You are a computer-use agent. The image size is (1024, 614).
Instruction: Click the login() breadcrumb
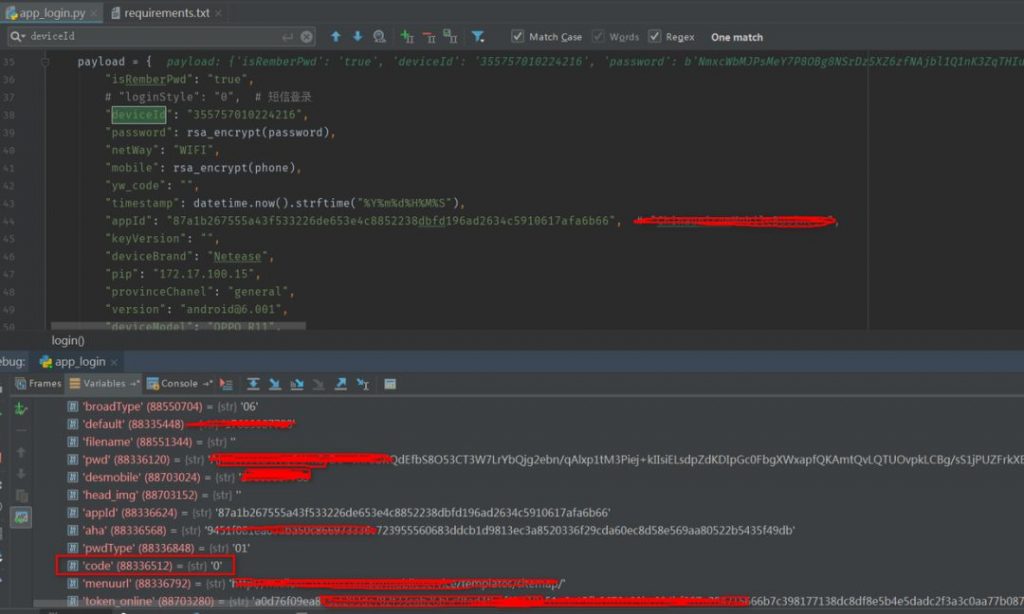tap(68, 340)
